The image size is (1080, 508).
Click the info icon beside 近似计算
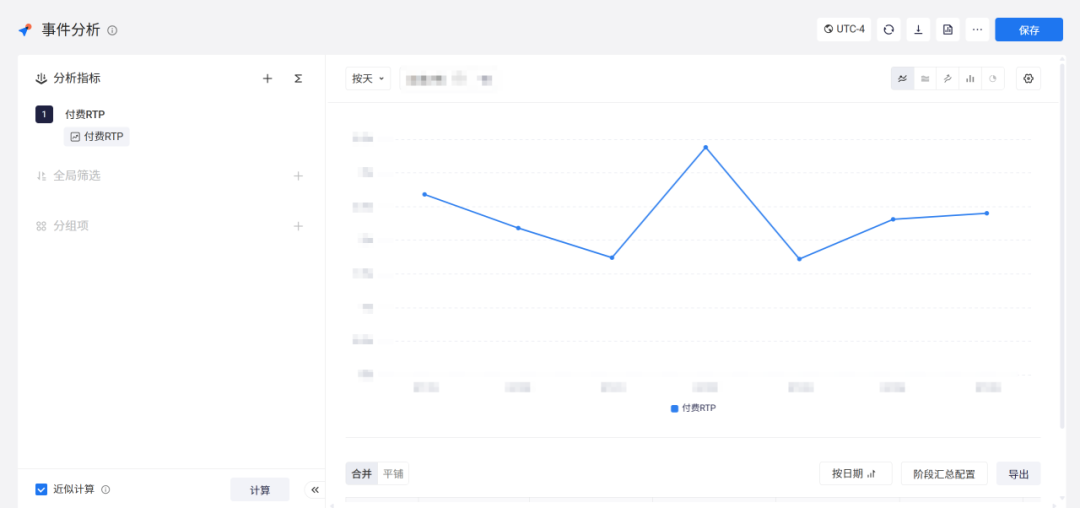tap(106, 489)
